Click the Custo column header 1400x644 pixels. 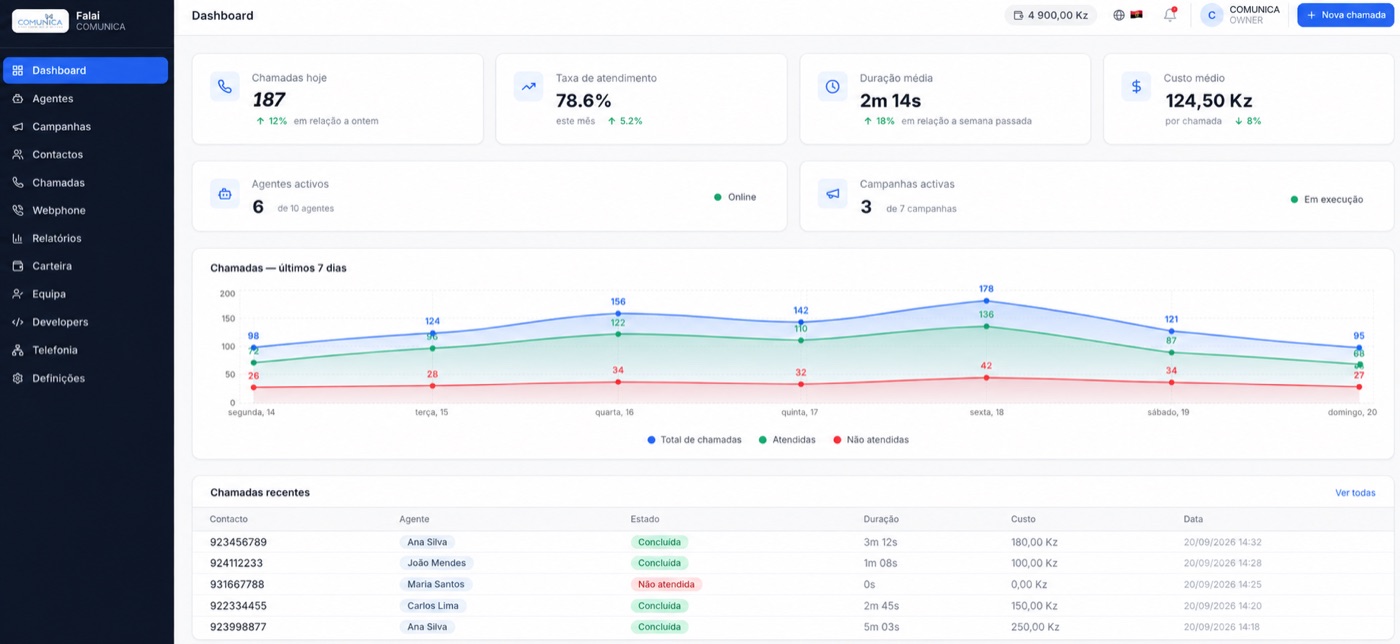(x=1024, y=519)
